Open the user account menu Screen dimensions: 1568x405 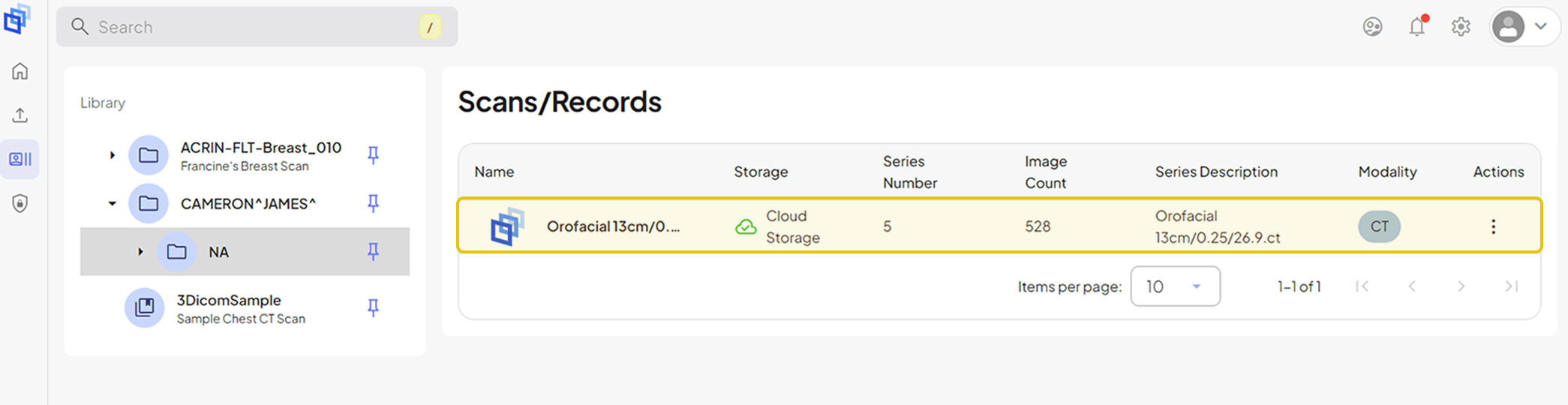[x=1524, y=27]
